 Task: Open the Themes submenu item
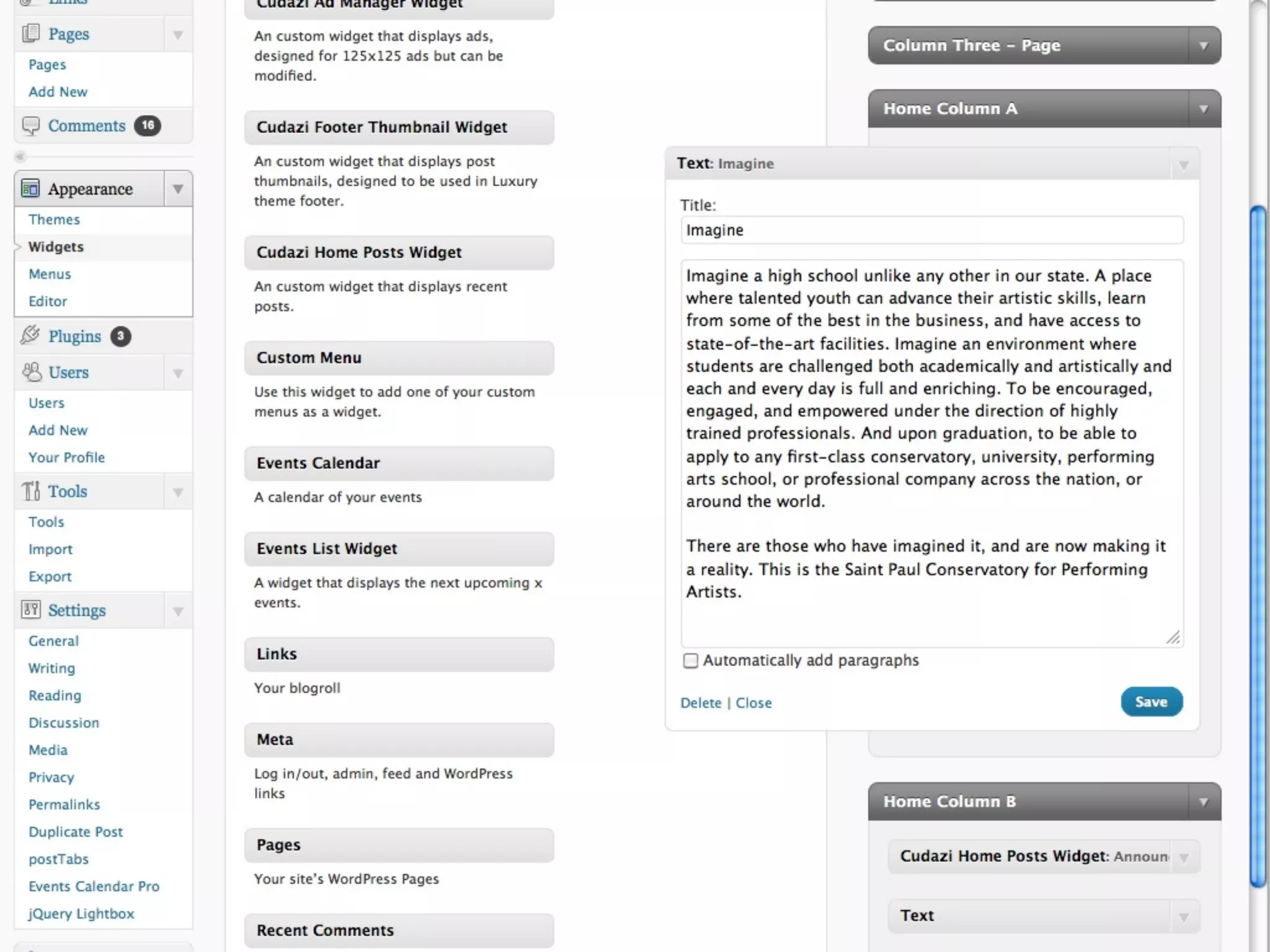[x=54, y=219]
